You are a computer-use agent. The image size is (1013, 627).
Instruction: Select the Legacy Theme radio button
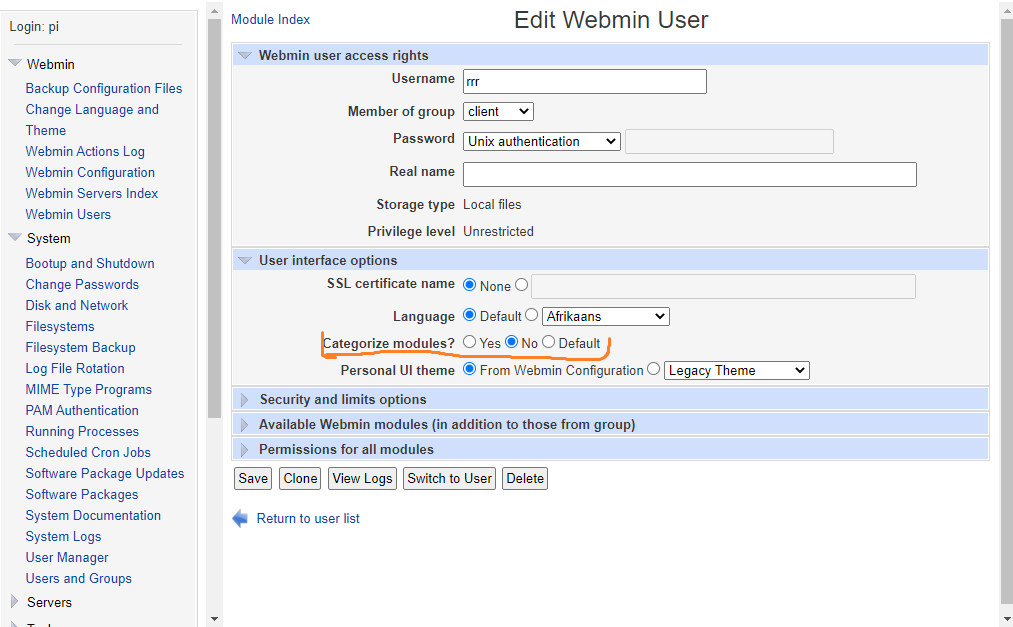[x=653, y=369]
